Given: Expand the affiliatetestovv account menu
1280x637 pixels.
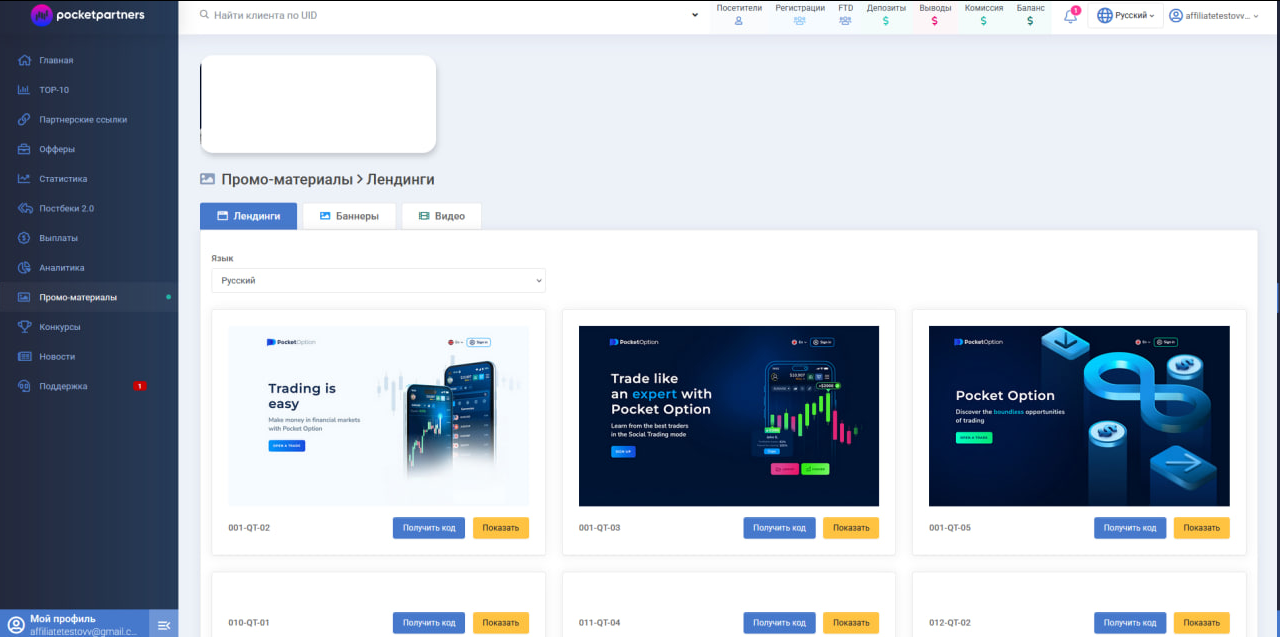Looking at the screenshot, I should coord(1214,16).
